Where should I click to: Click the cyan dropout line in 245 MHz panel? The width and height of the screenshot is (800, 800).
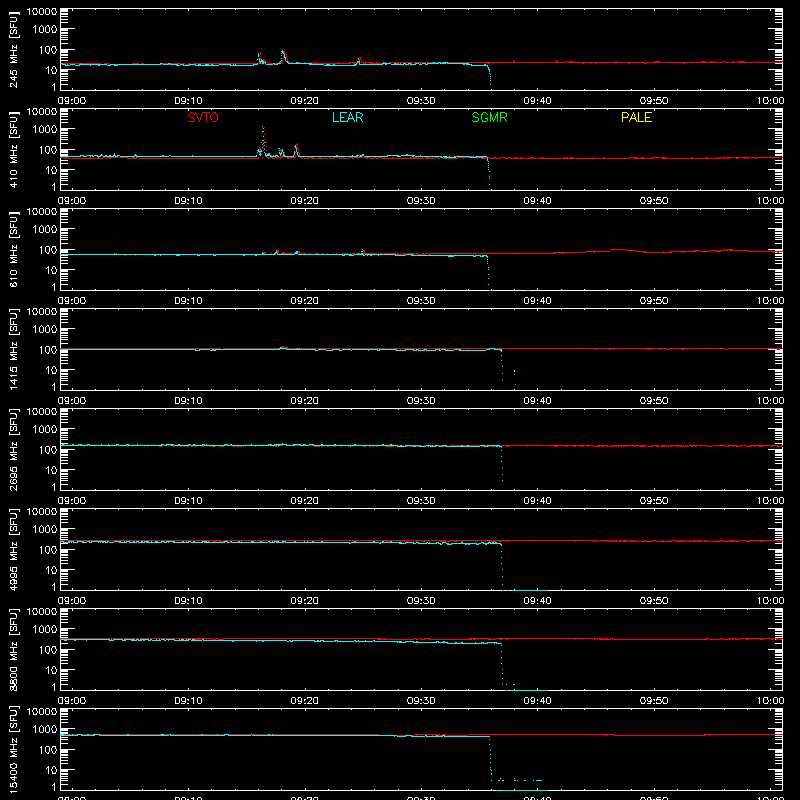(489, 76)
